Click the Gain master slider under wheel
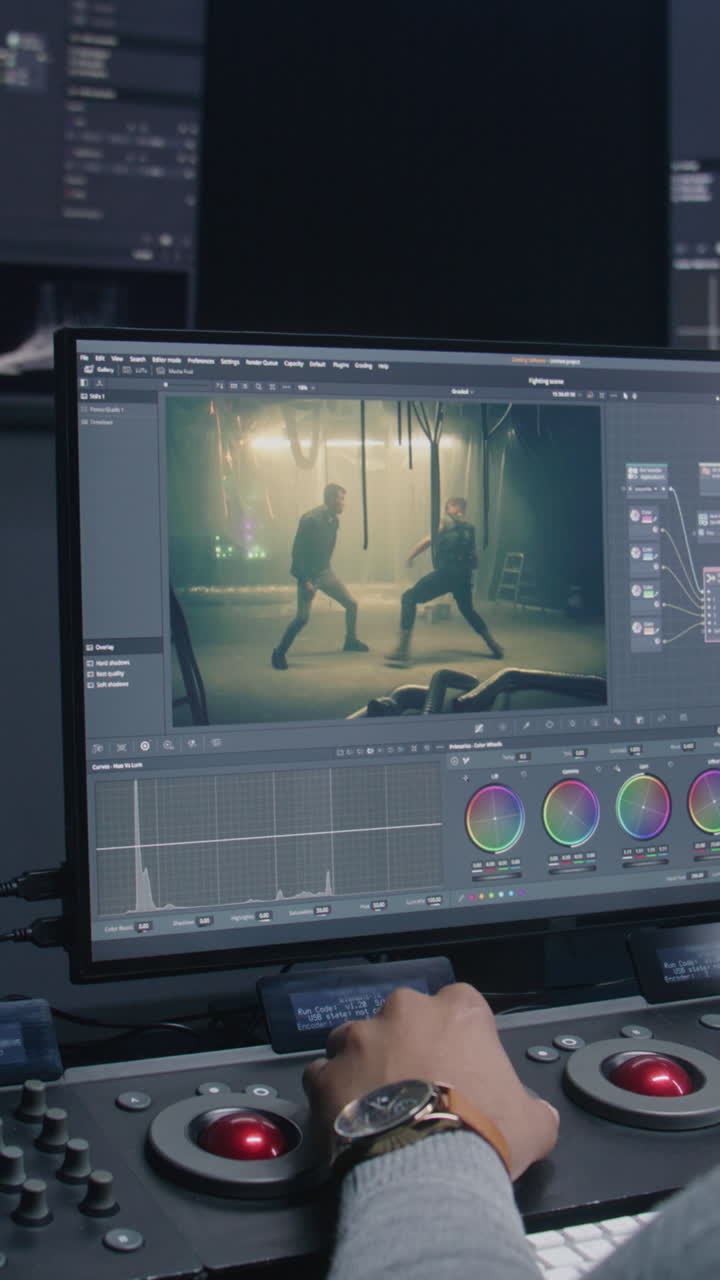 click(x=645, y=863)
